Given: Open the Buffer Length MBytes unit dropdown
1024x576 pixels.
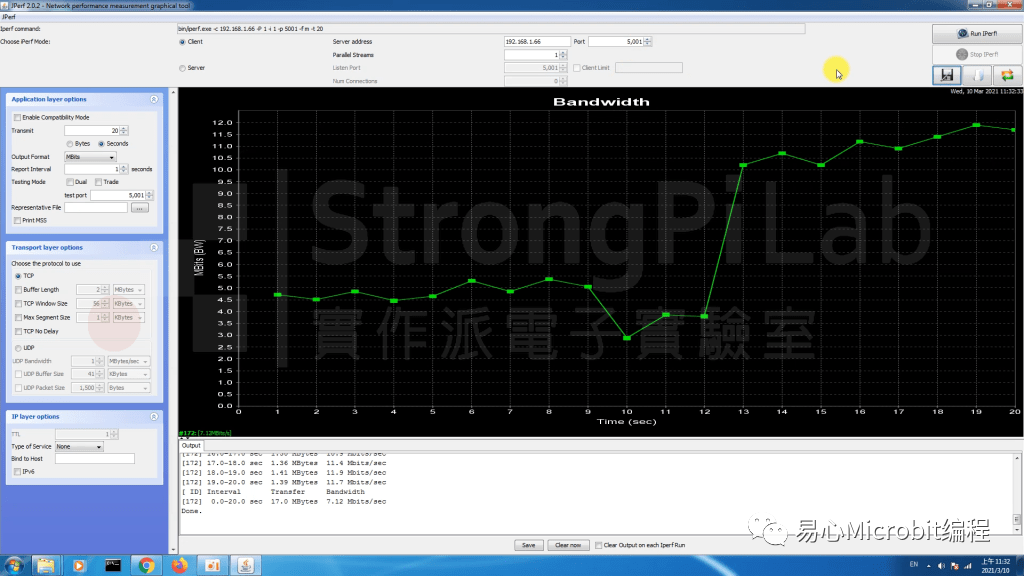Looking at the screenshot, I should click(128, 290).
